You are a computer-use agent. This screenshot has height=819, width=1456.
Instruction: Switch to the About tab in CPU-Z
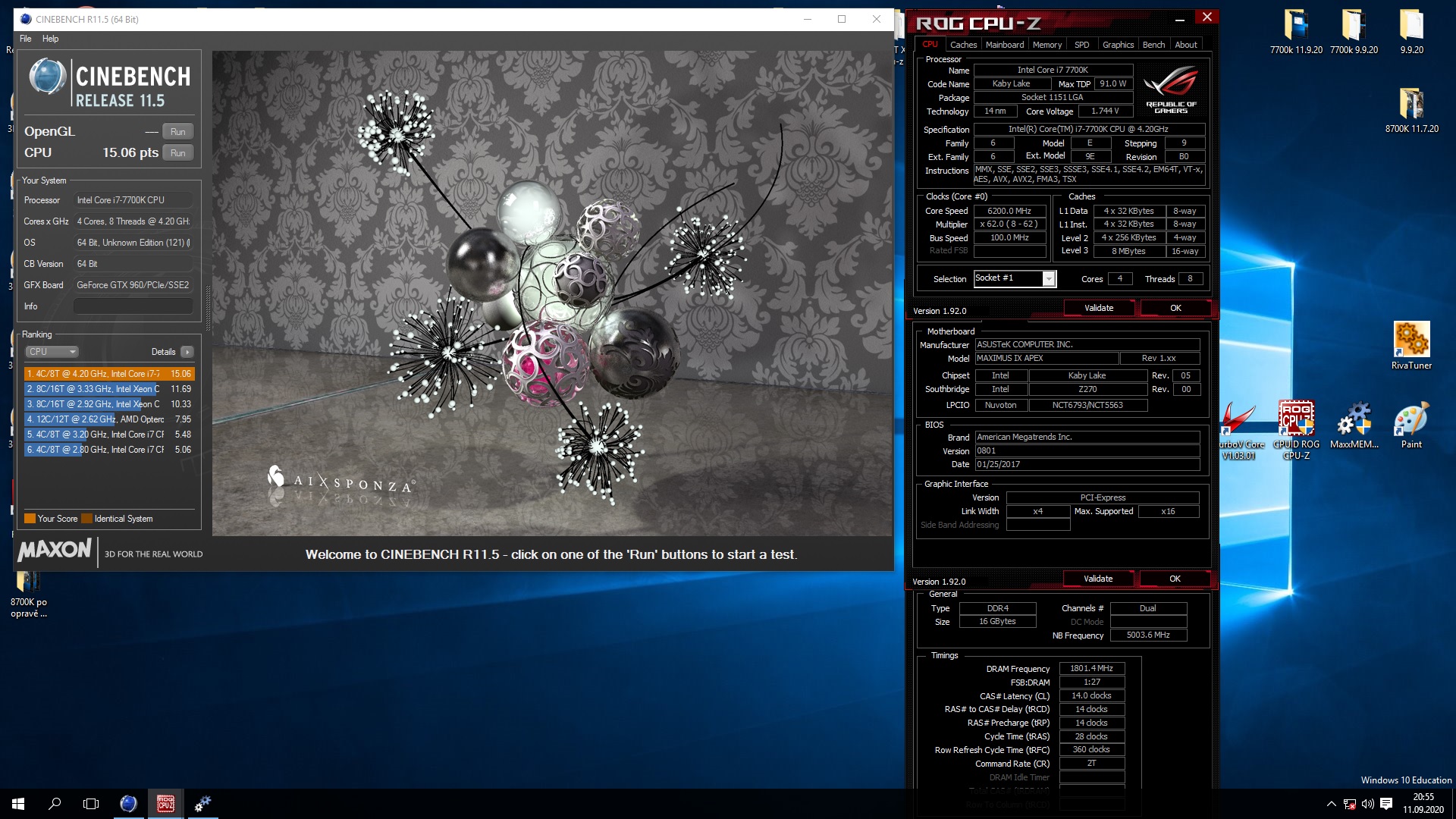1186,45
